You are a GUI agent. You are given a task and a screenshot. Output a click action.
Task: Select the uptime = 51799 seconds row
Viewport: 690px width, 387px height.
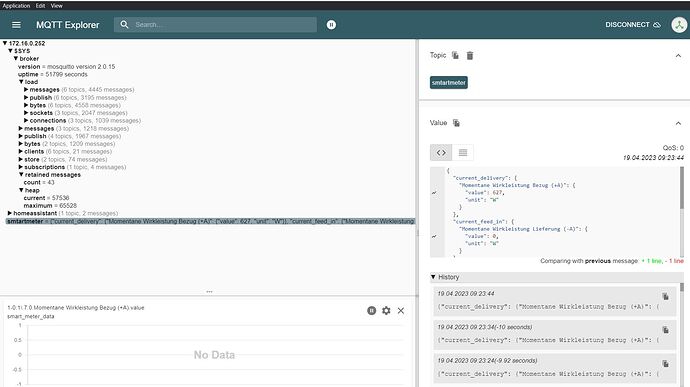[x=53, y=74]
